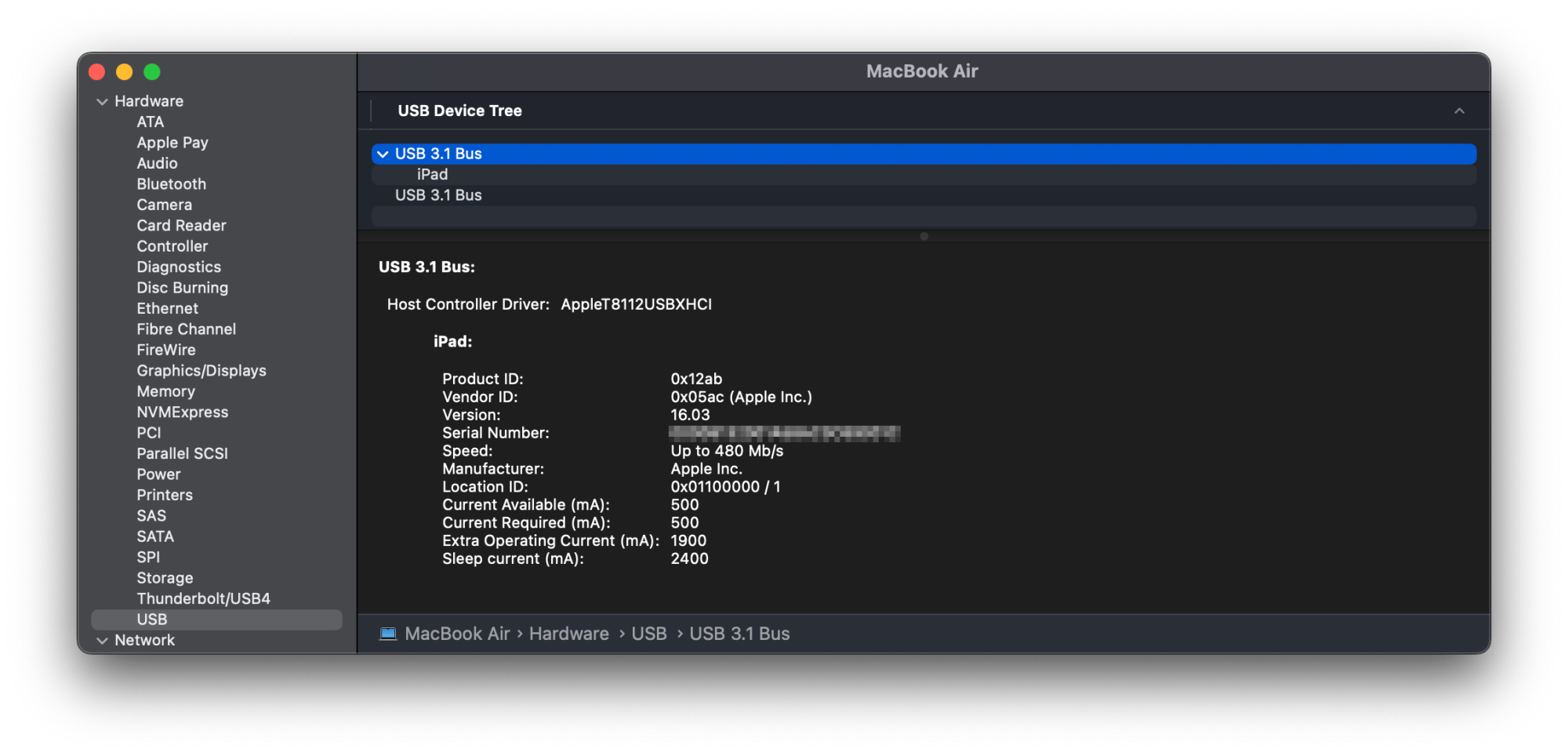Collapse the selected USB 3.1 Bus tree row
This screenshot has height=756, width=1568.
pyautogui.click(x=383, y=154)
